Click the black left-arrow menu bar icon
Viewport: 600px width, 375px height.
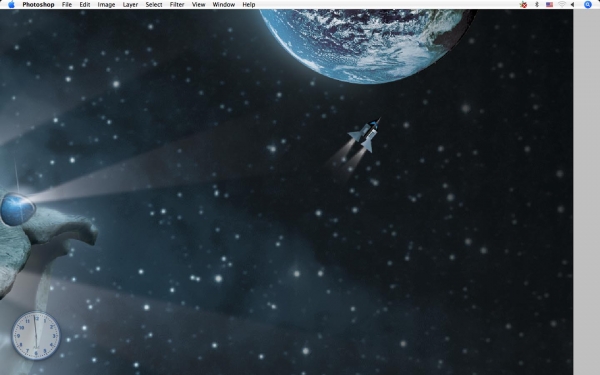[x=572, y=5]
